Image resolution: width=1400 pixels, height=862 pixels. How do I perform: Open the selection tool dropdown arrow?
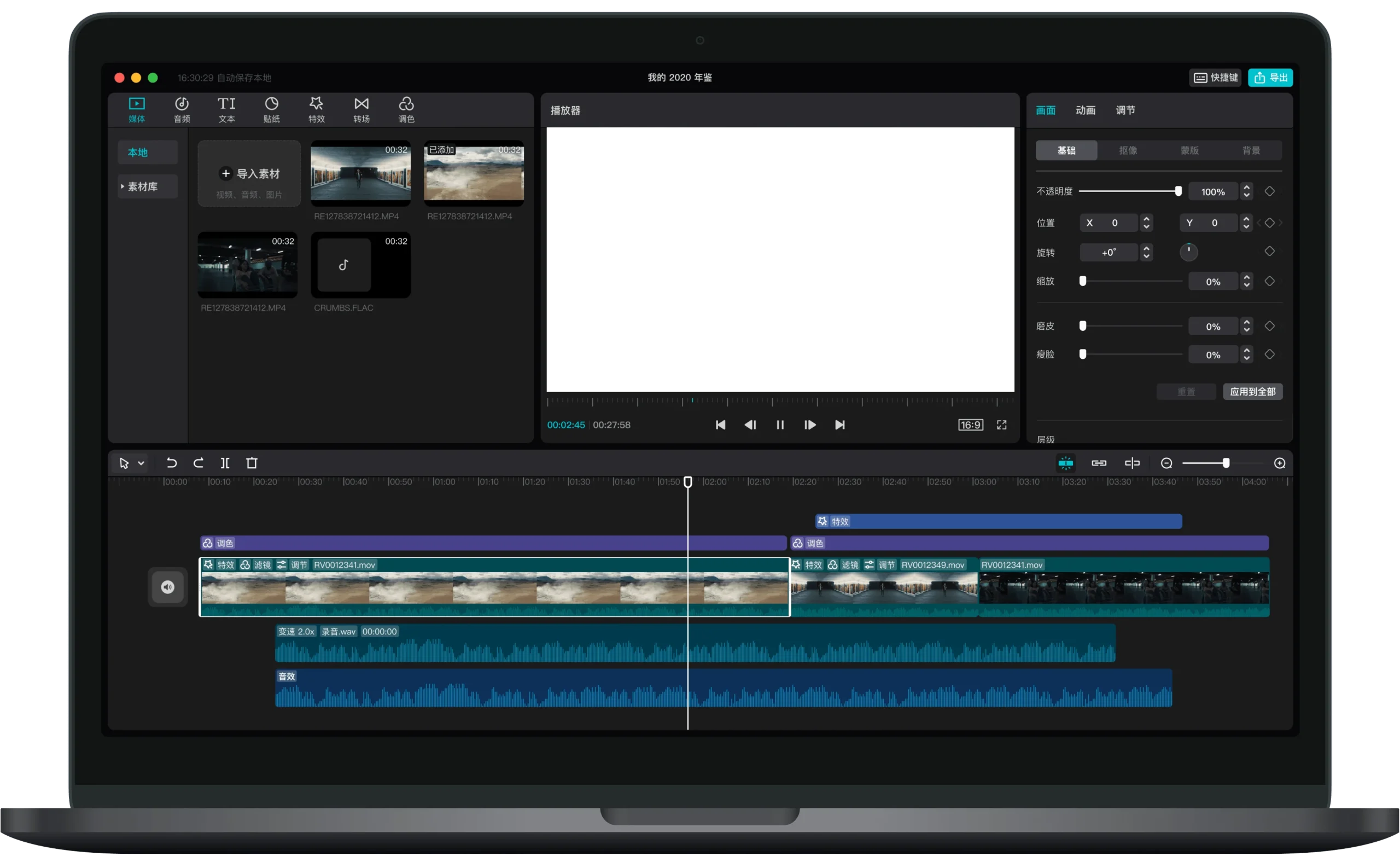tap(142, 463)
